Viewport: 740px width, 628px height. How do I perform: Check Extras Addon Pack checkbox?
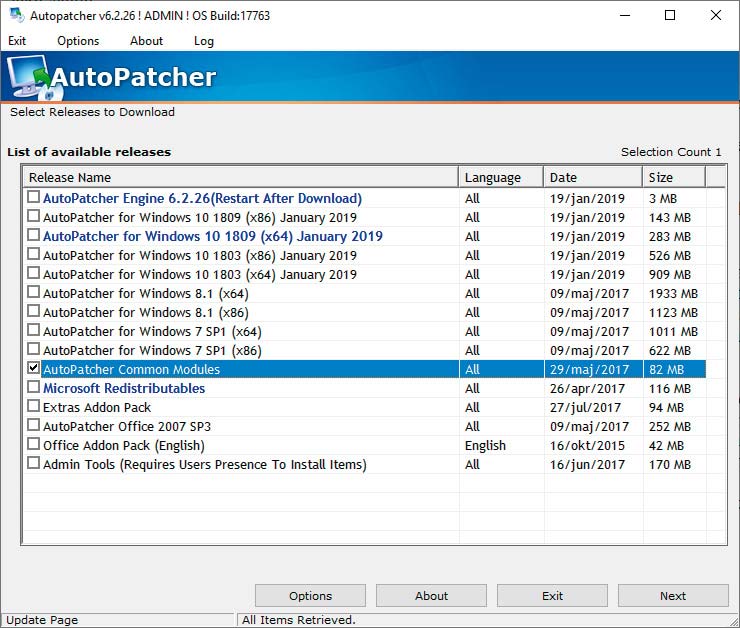click(x=33, y=406)
